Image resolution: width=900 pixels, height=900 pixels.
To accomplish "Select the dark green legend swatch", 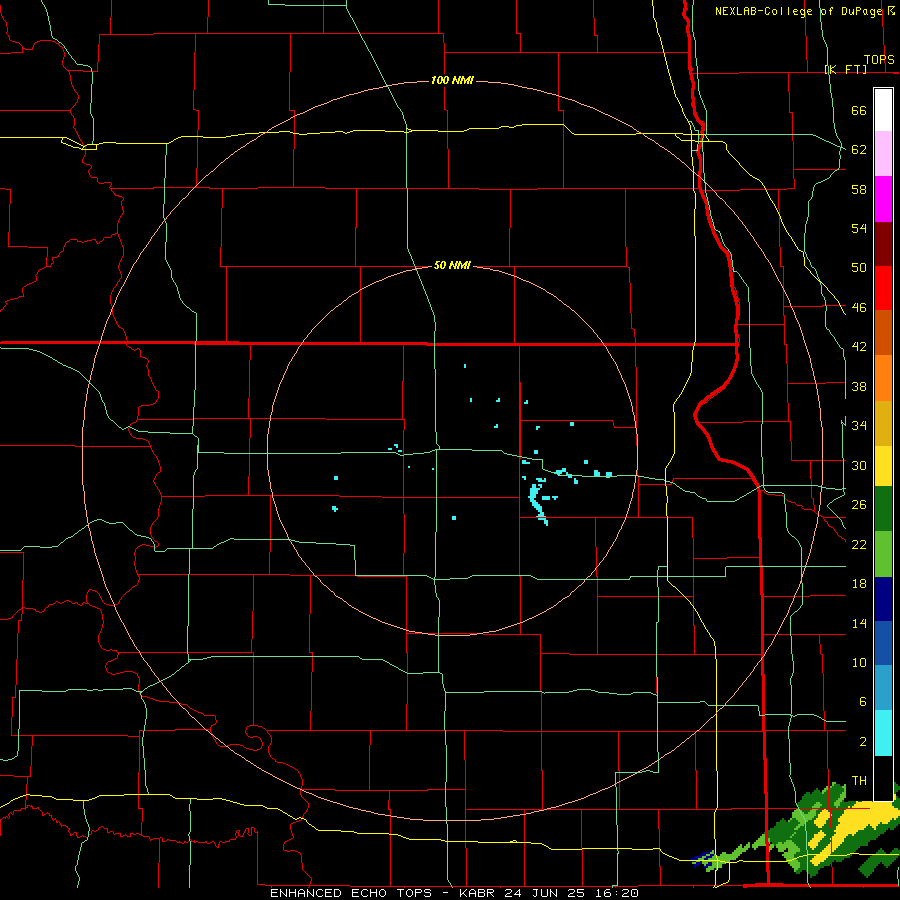I will (883, 509).
